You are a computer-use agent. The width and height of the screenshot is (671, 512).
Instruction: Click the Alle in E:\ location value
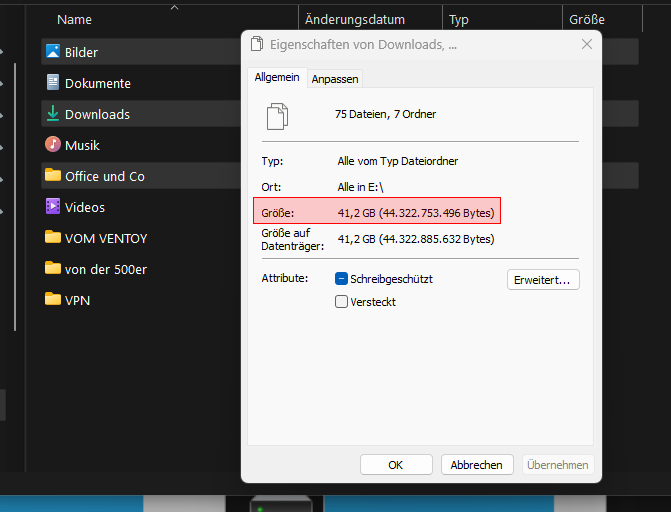coord(360,187)
